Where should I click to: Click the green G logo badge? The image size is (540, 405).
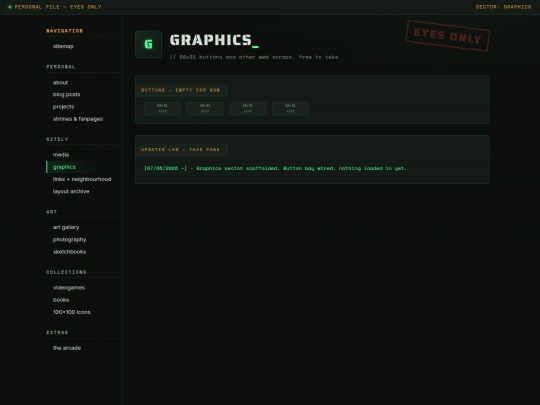[x=148, y=44]
